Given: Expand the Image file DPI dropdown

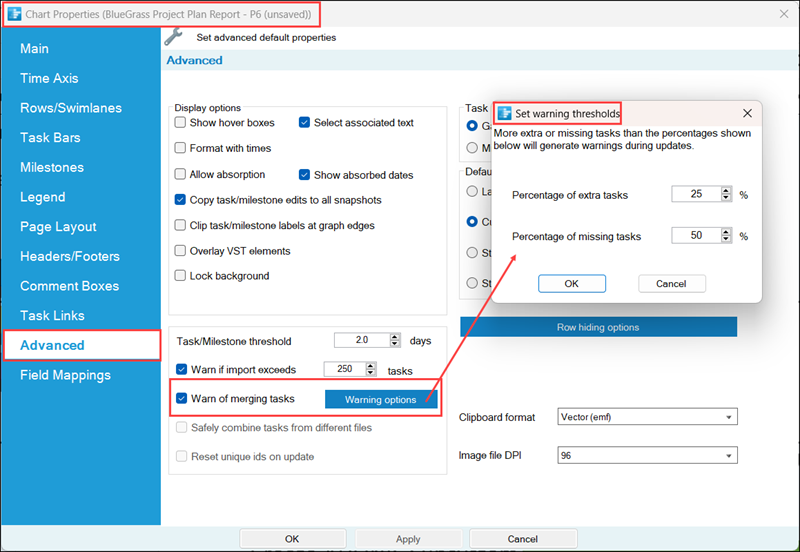Looking at the screenshot, I should coord(647,455).
